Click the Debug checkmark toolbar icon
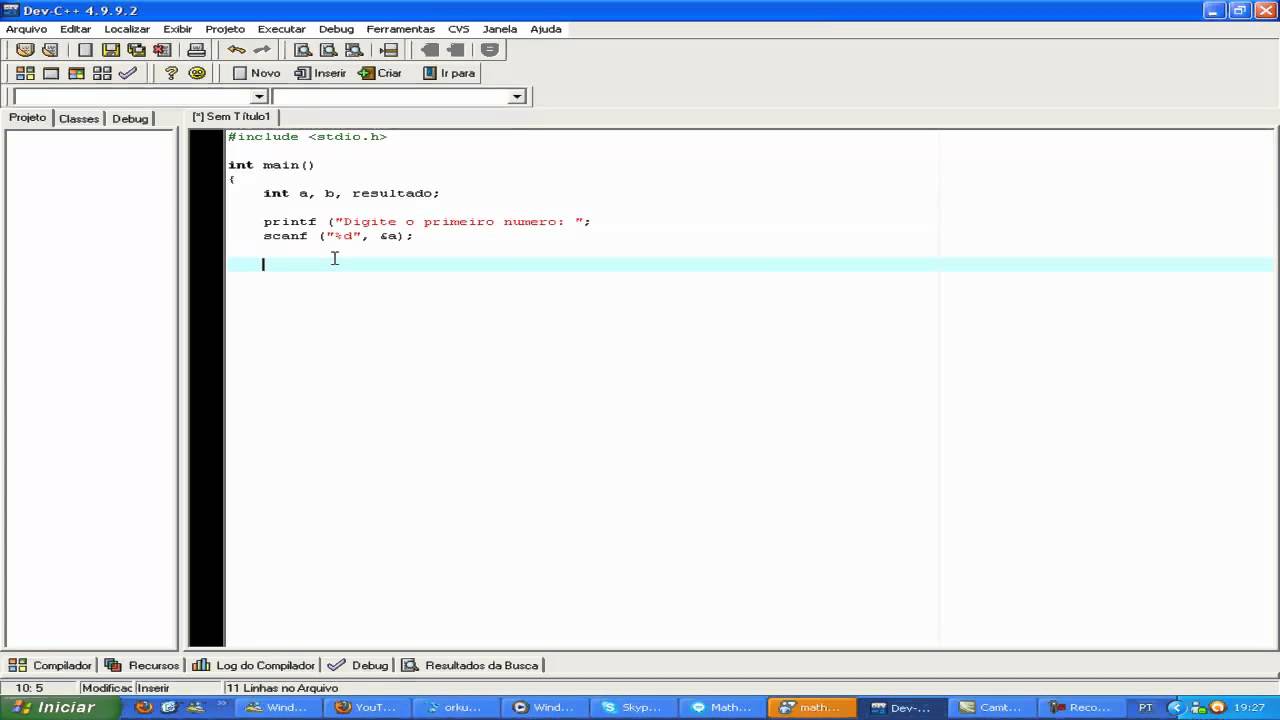Viewport: 1280px width, 720px height. tap(128, 73)
